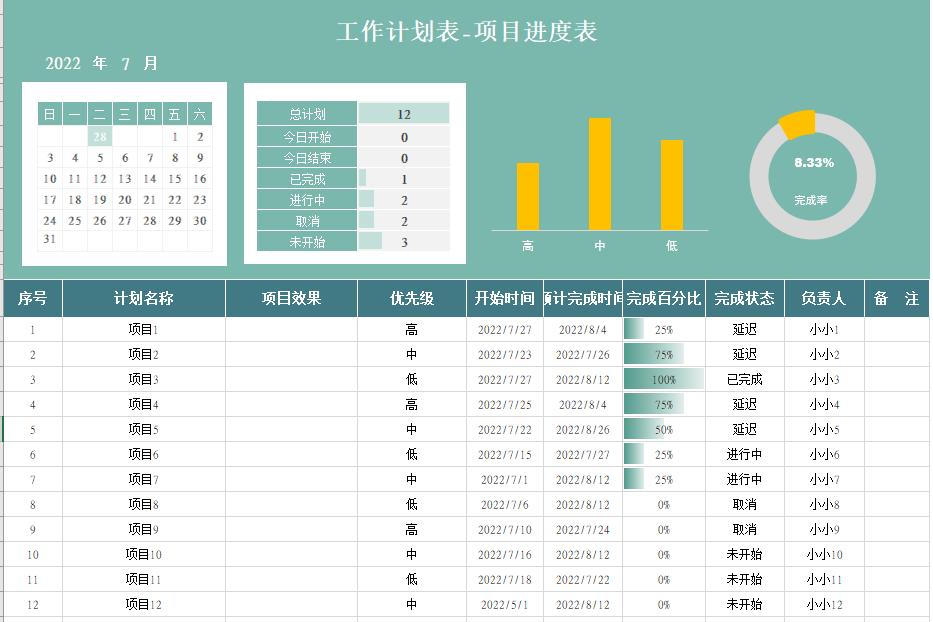The width and height of the screenshot is (933, 622).
Task: Select the 备注 header cell
Action: pyautogui.click(x=895, y=297)
